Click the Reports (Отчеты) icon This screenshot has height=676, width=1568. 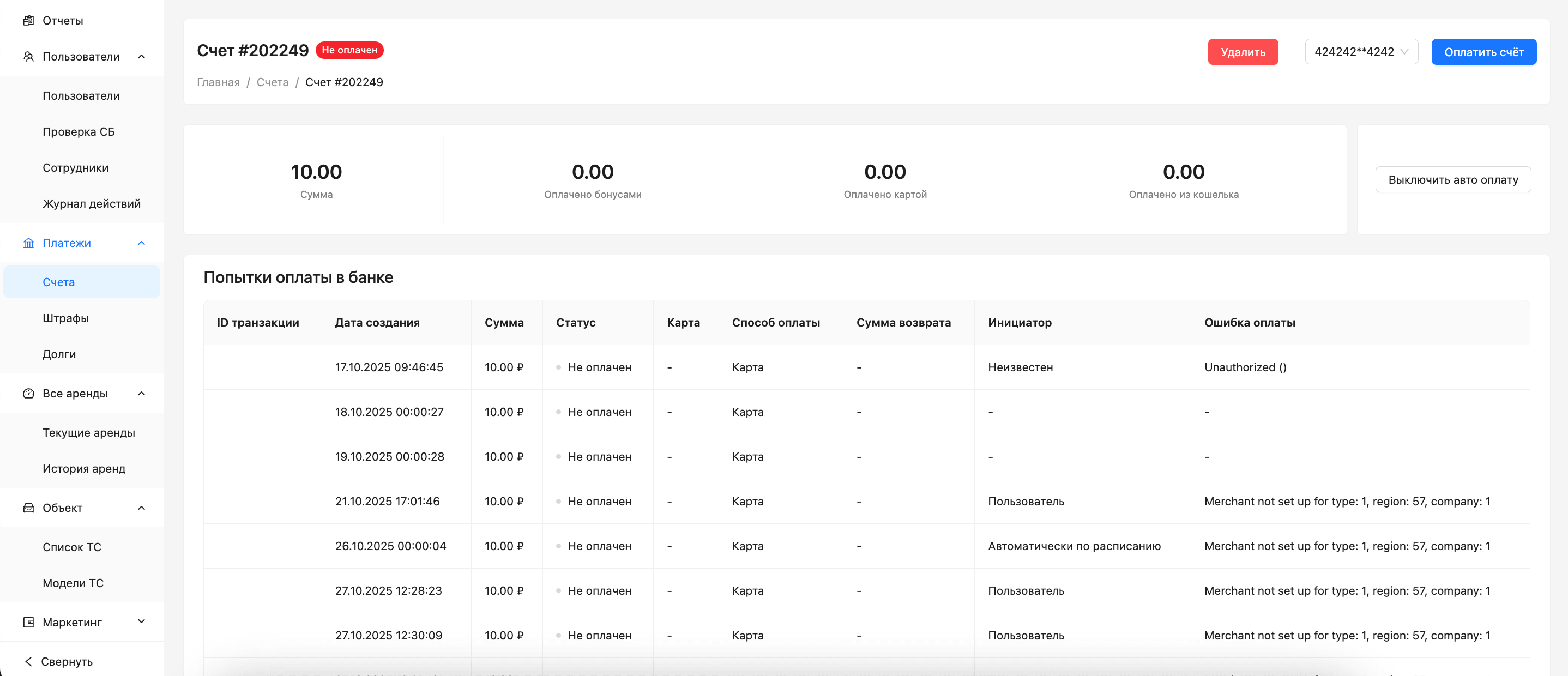tap(28, 21)
